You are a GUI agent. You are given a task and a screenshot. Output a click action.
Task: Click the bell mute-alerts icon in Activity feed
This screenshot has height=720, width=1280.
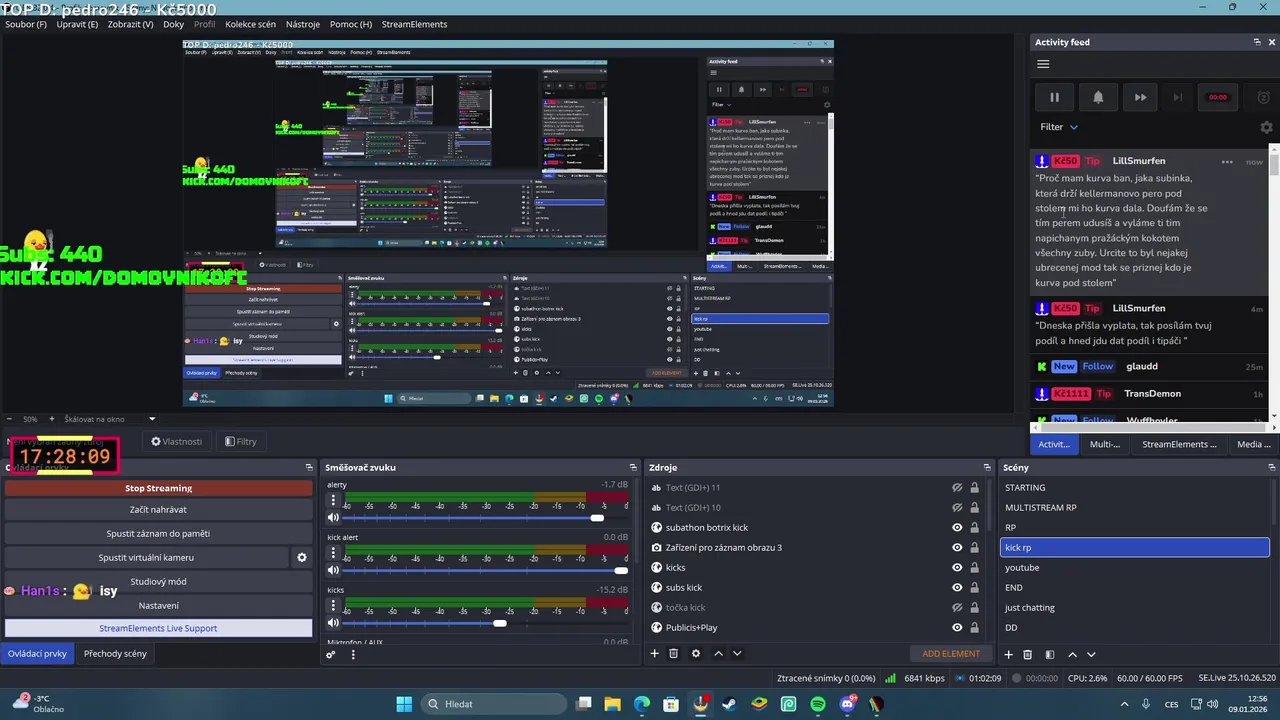1098,97
